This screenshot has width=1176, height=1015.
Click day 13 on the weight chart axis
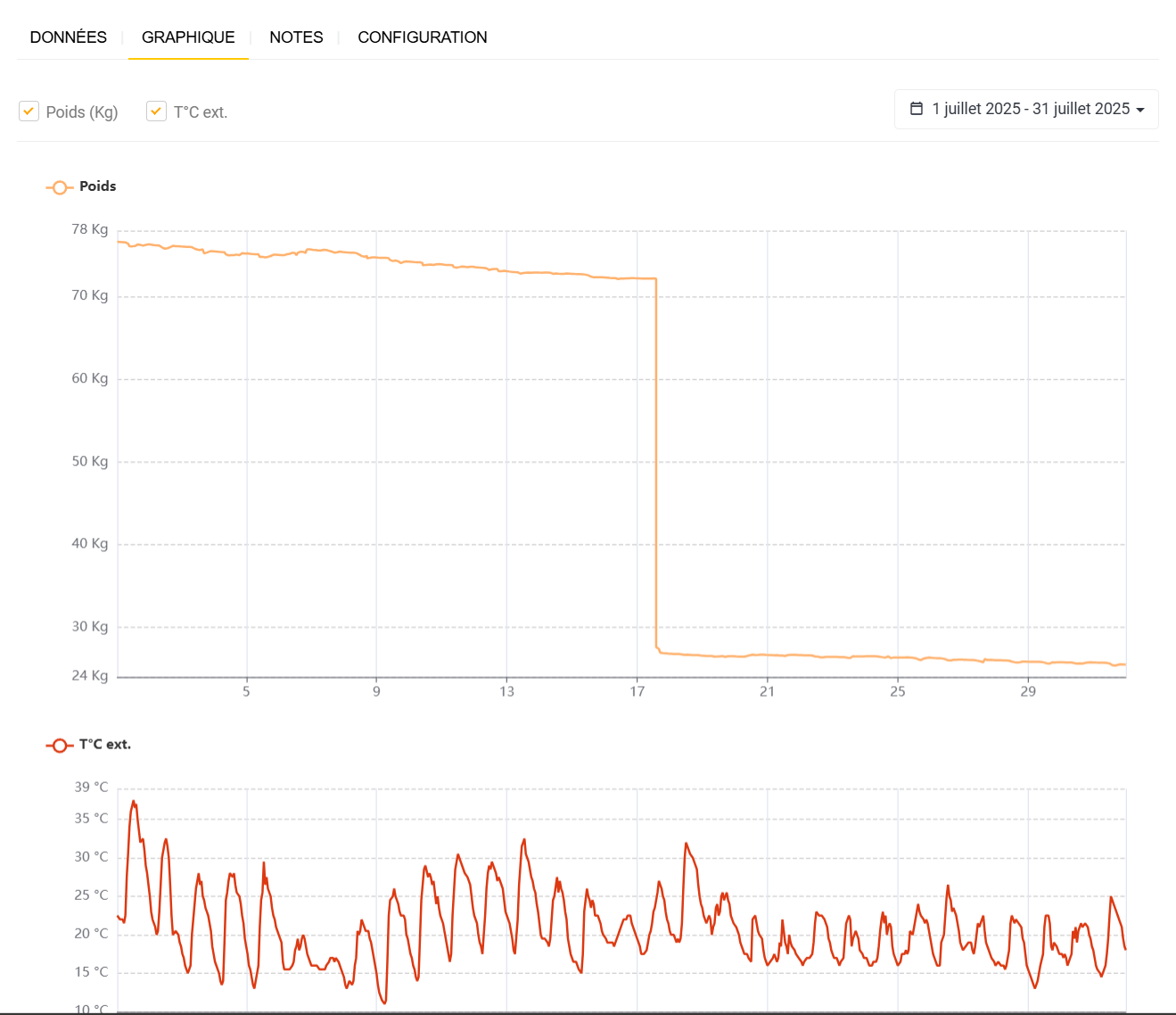click(506, 691)
